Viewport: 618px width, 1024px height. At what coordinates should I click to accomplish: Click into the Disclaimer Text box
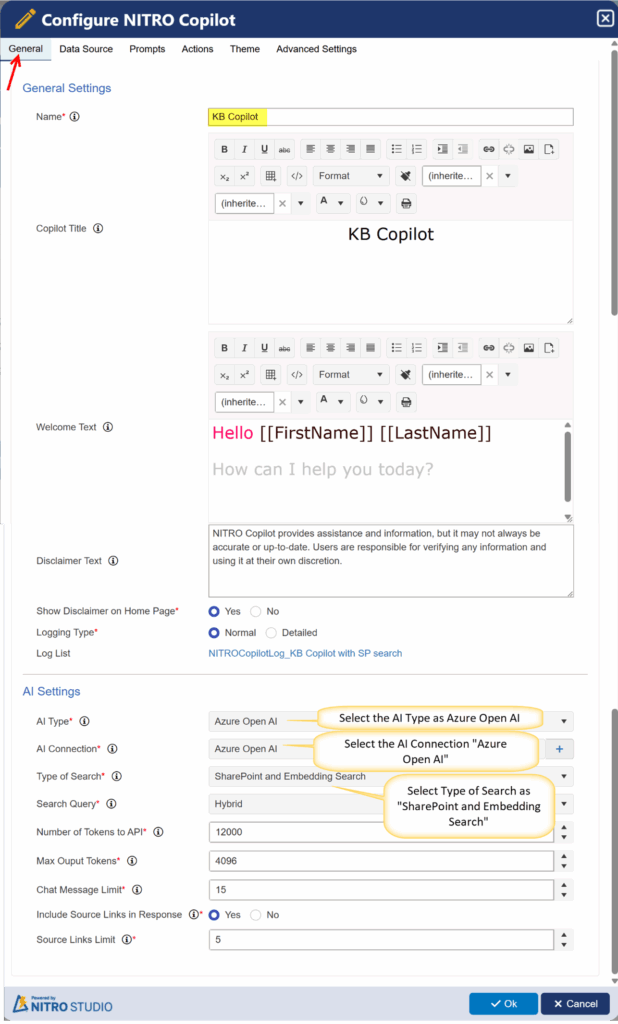(x=391, y=560)
